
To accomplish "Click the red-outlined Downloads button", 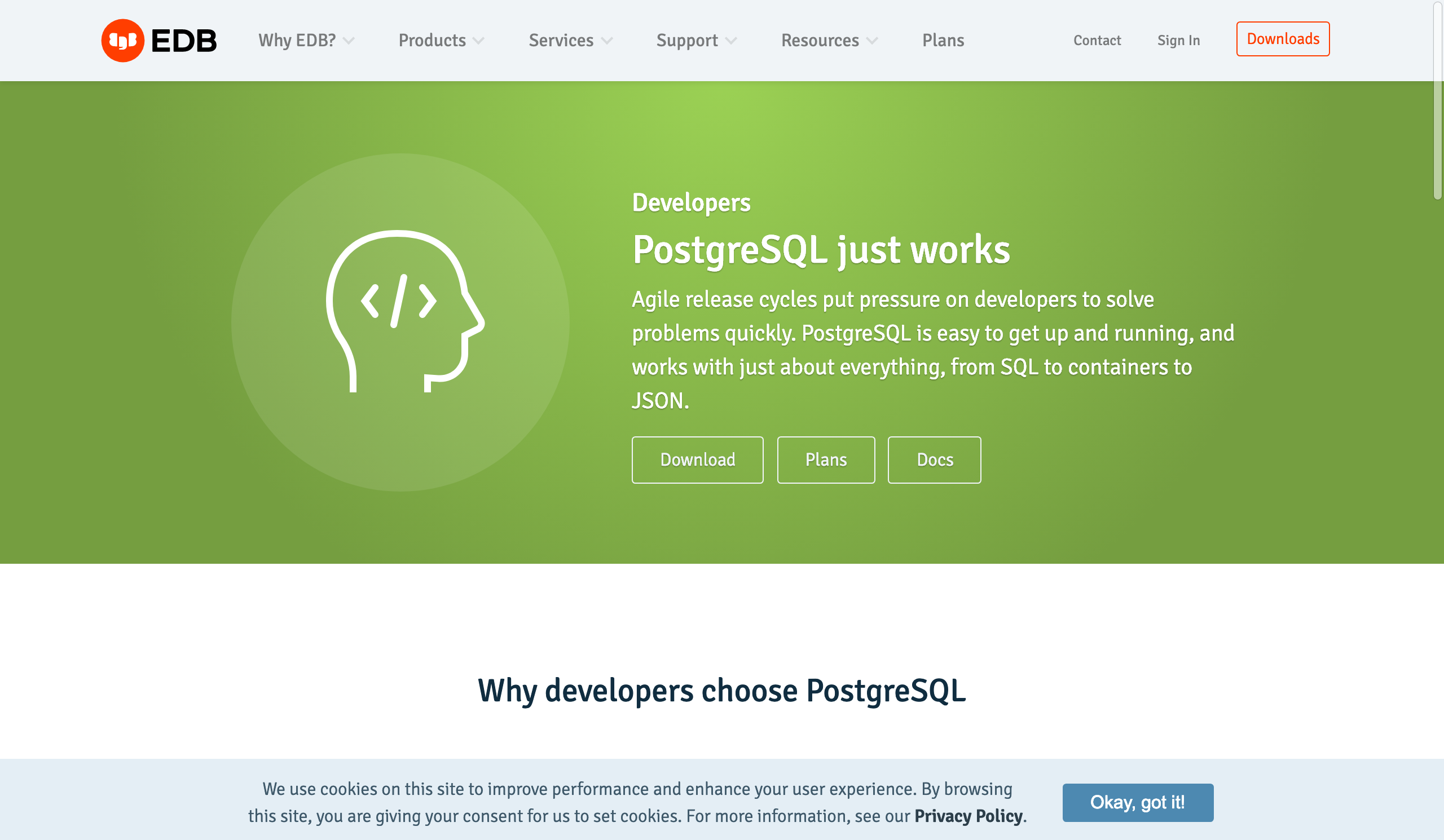I will [x=1283, y=39].
